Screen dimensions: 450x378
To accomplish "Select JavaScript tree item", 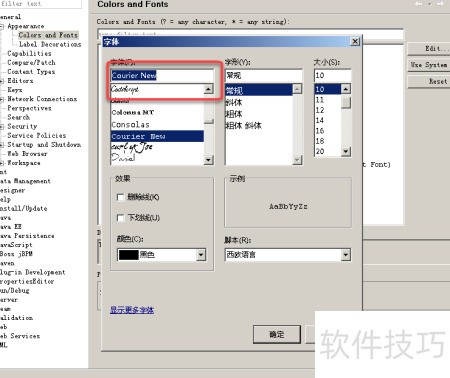I will [16, 245].
